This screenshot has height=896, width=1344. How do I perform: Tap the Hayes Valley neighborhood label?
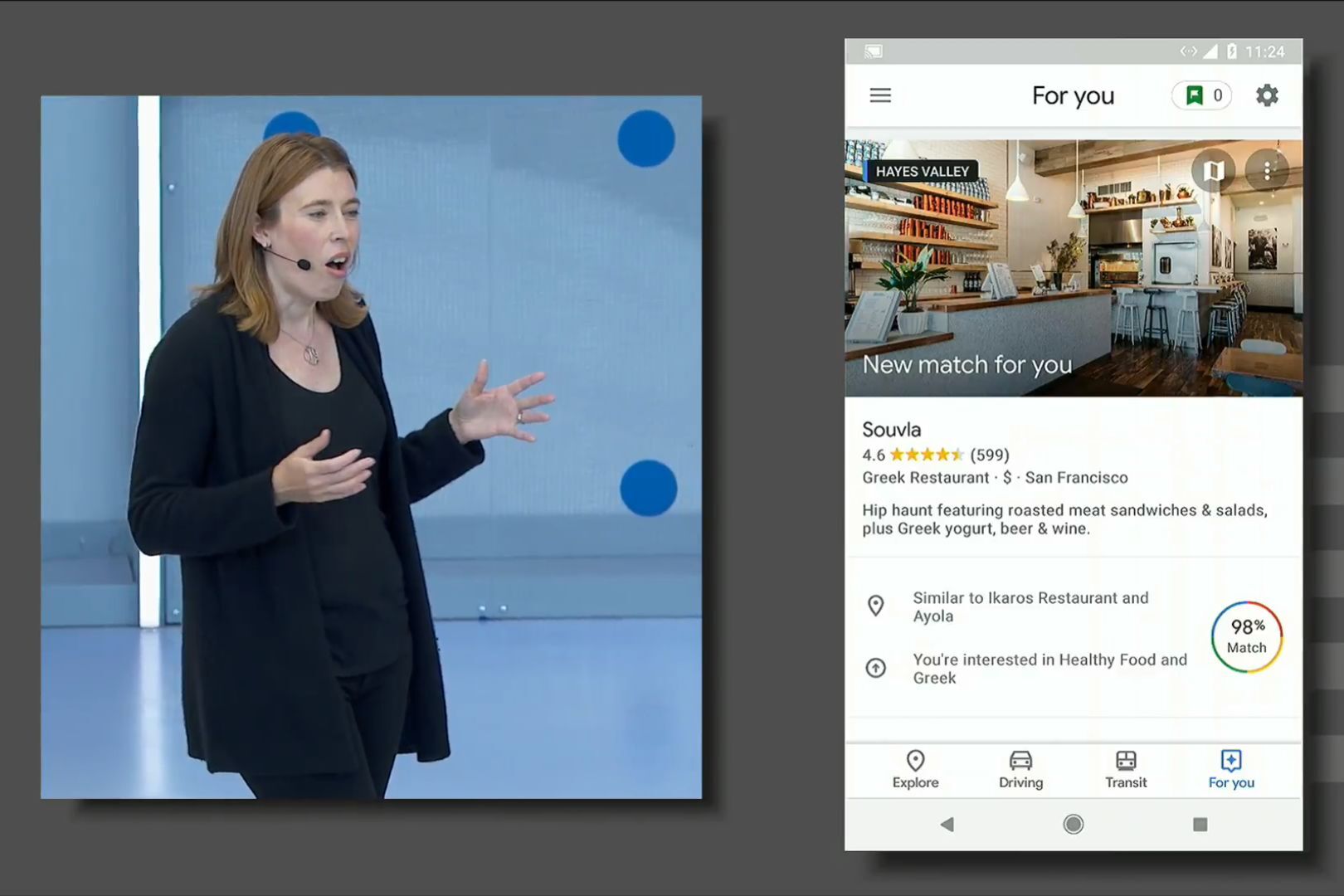[x=921, y=172]
